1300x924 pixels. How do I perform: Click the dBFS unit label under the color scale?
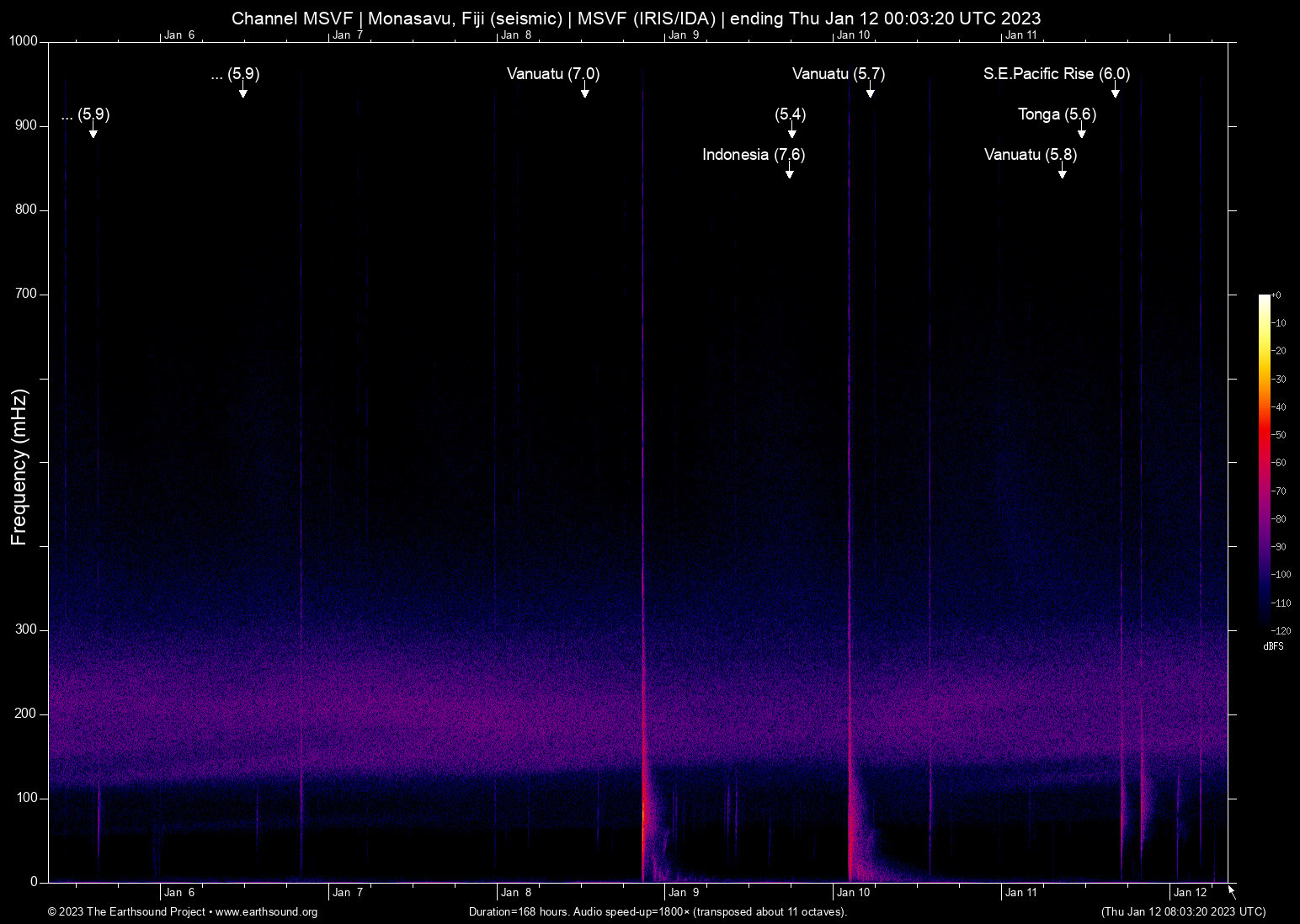click(x=1273, y=646)
